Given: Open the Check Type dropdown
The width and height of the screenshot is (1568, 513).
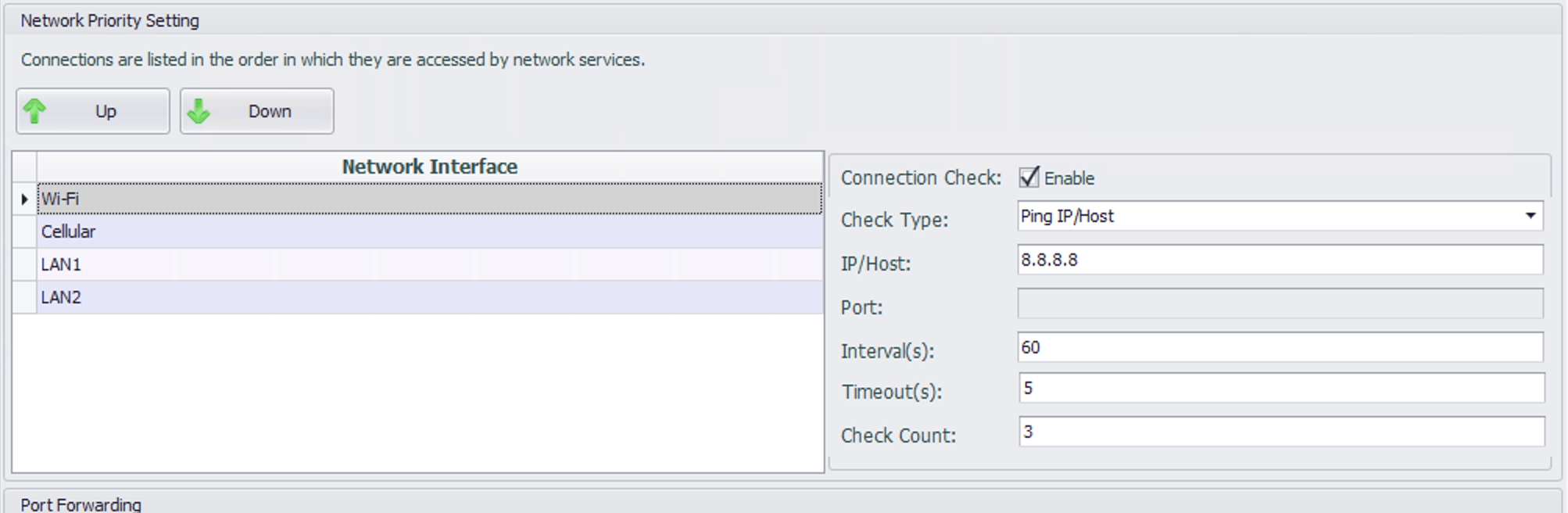Looking at the screenshot, I should [1280, 216].
